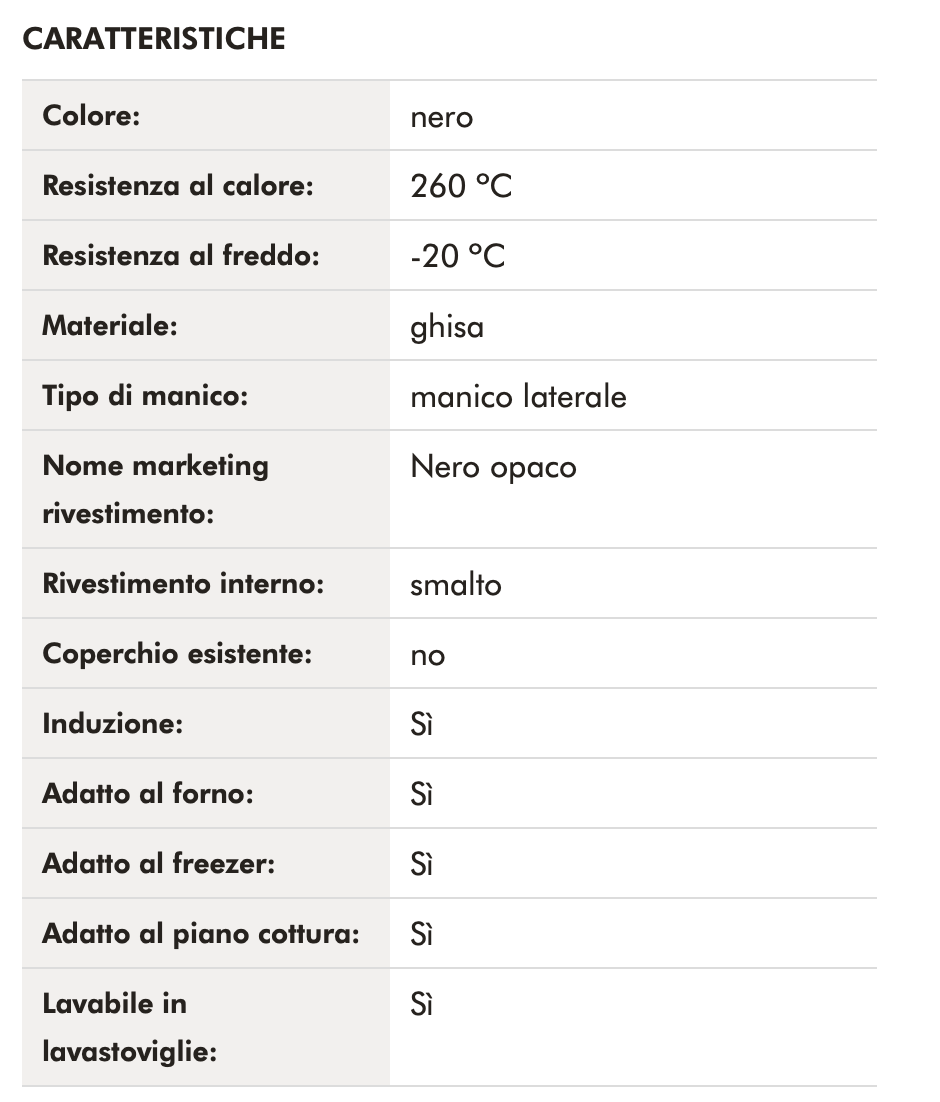Click the "Materiale:" label
This screenshot has height=1102, width=940.
pos(109,326)
